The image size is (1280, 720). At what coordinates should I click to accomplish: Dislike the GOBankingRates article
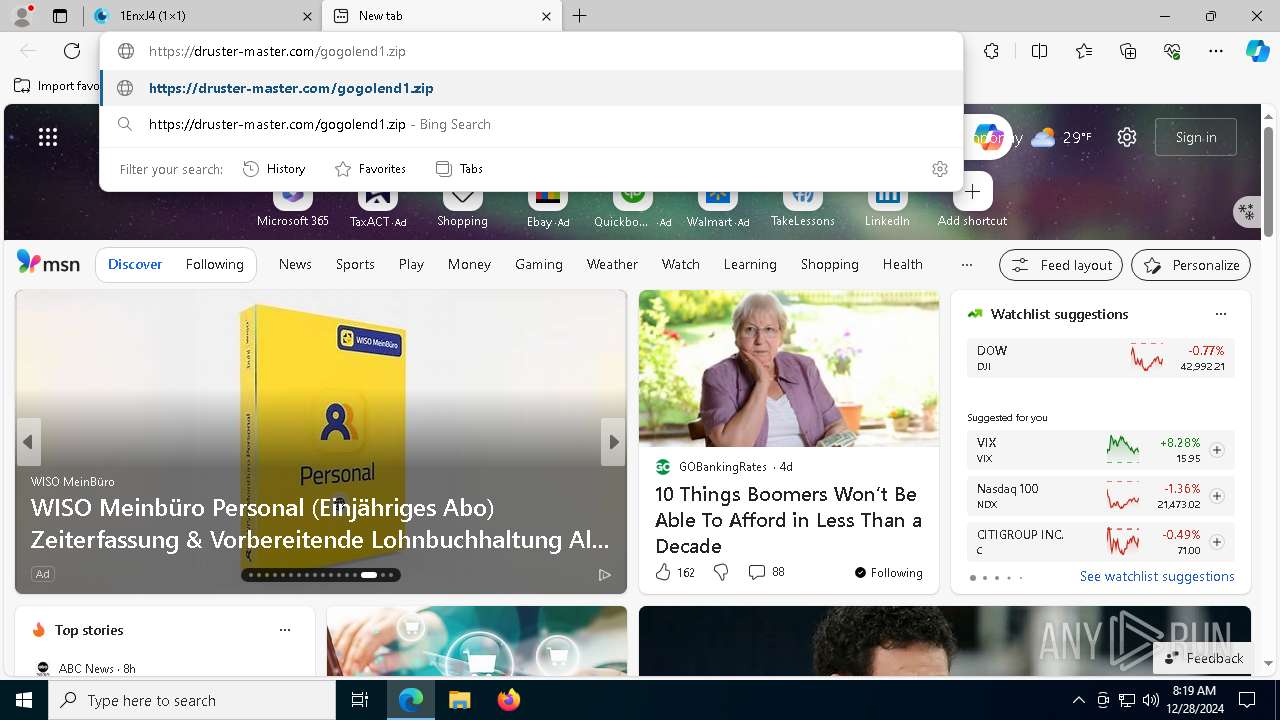pos(720,572)
